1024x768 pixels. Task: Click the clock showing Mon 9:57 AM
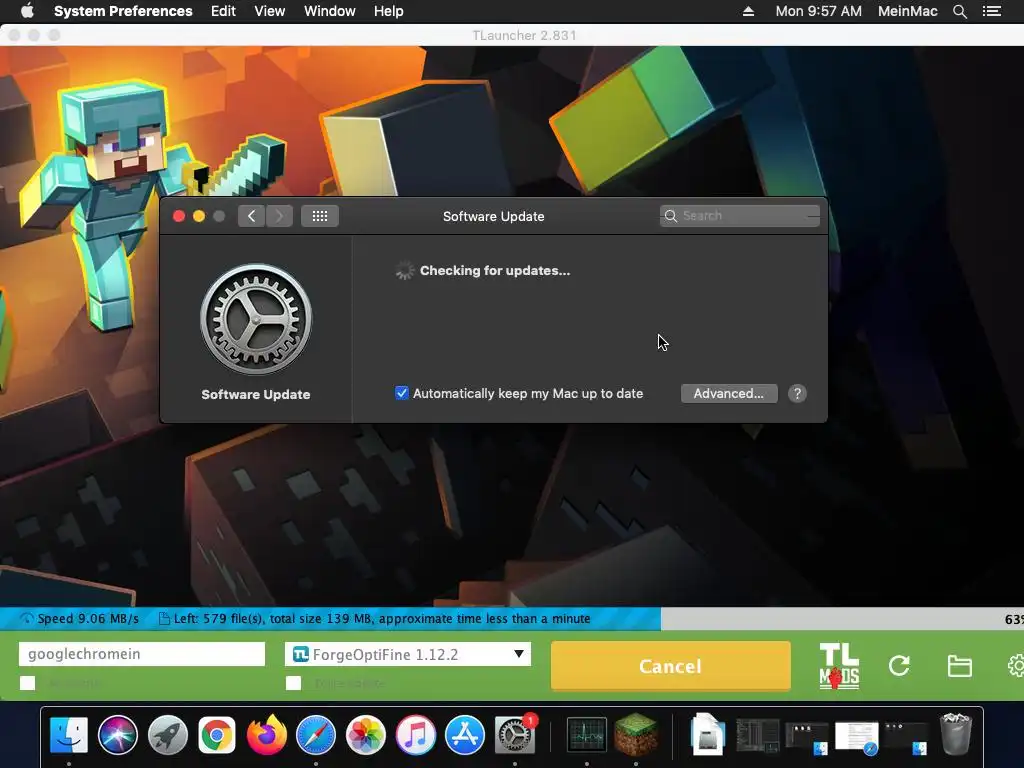(x=818, y=11)
